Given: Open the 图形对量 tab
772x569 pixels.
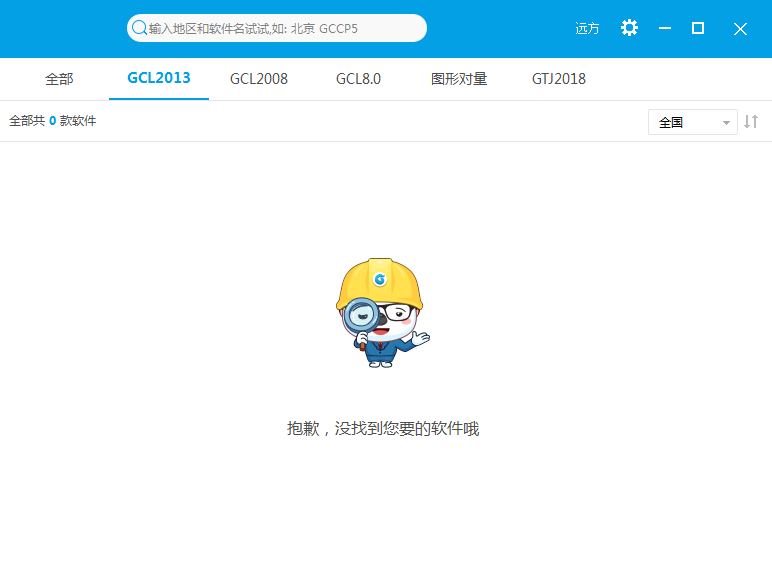Looking at the screenshot, I should [459, 79].
